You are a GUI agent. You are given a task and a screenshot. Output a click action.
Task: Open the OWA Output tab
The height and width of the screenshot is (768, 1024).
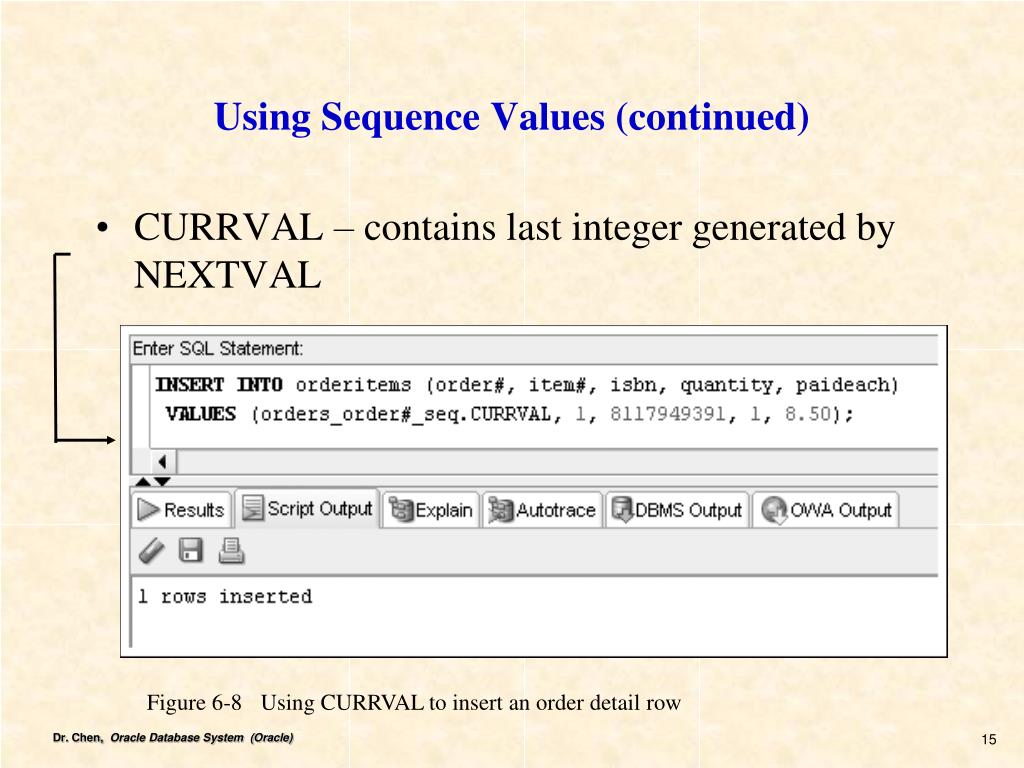click(x=826, y=509)
